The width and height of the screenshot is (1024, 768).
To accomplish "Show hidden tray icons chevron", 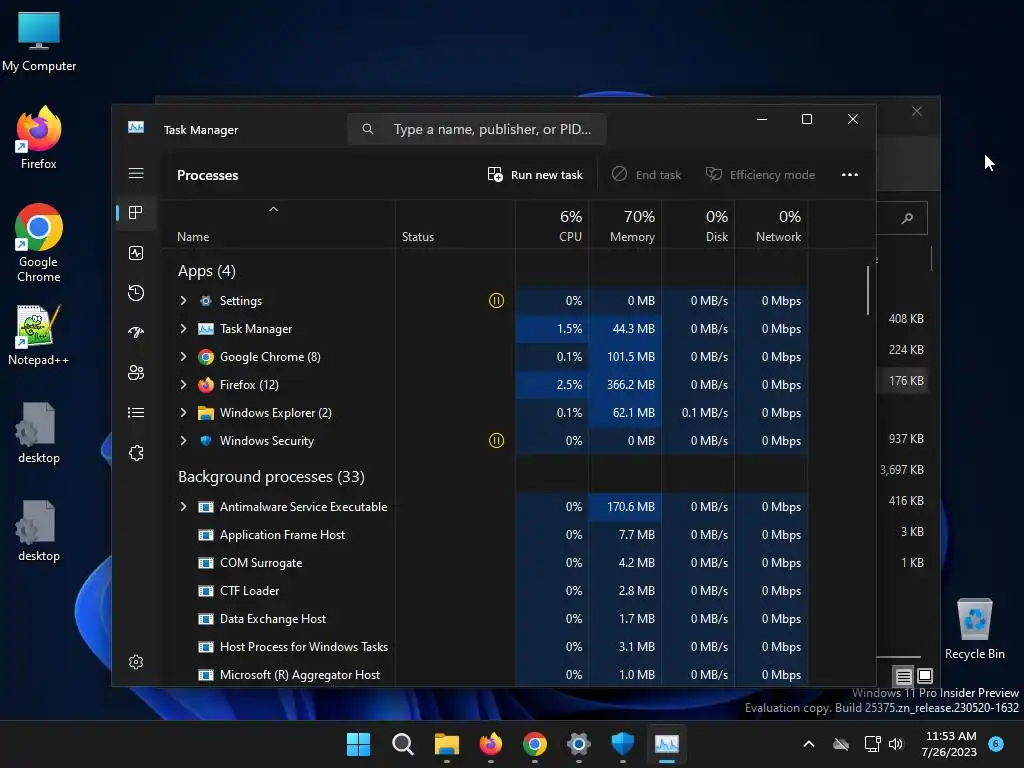I will click(808, 744).
